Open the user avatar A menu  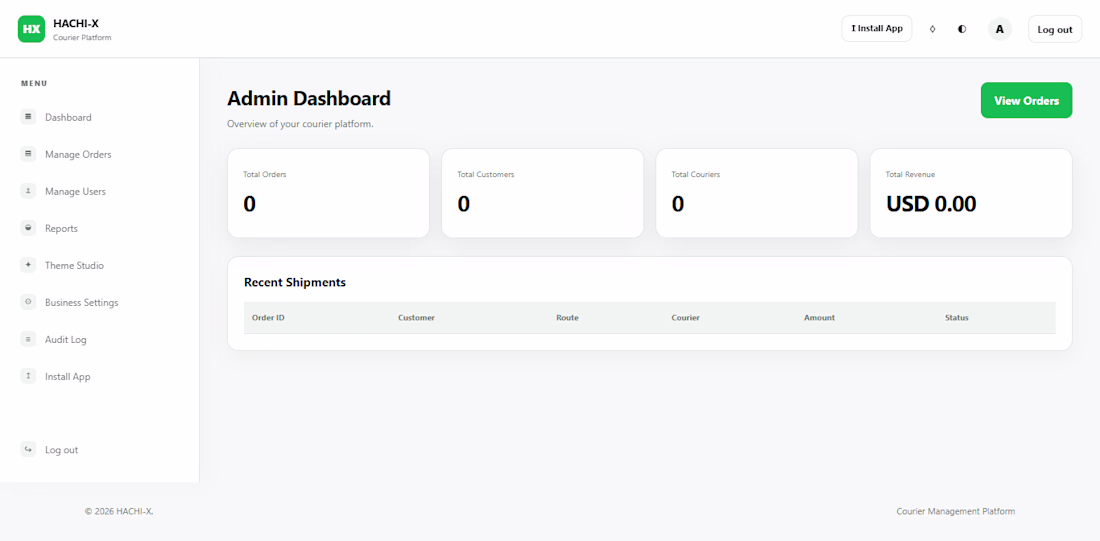tap(1000, 29)
